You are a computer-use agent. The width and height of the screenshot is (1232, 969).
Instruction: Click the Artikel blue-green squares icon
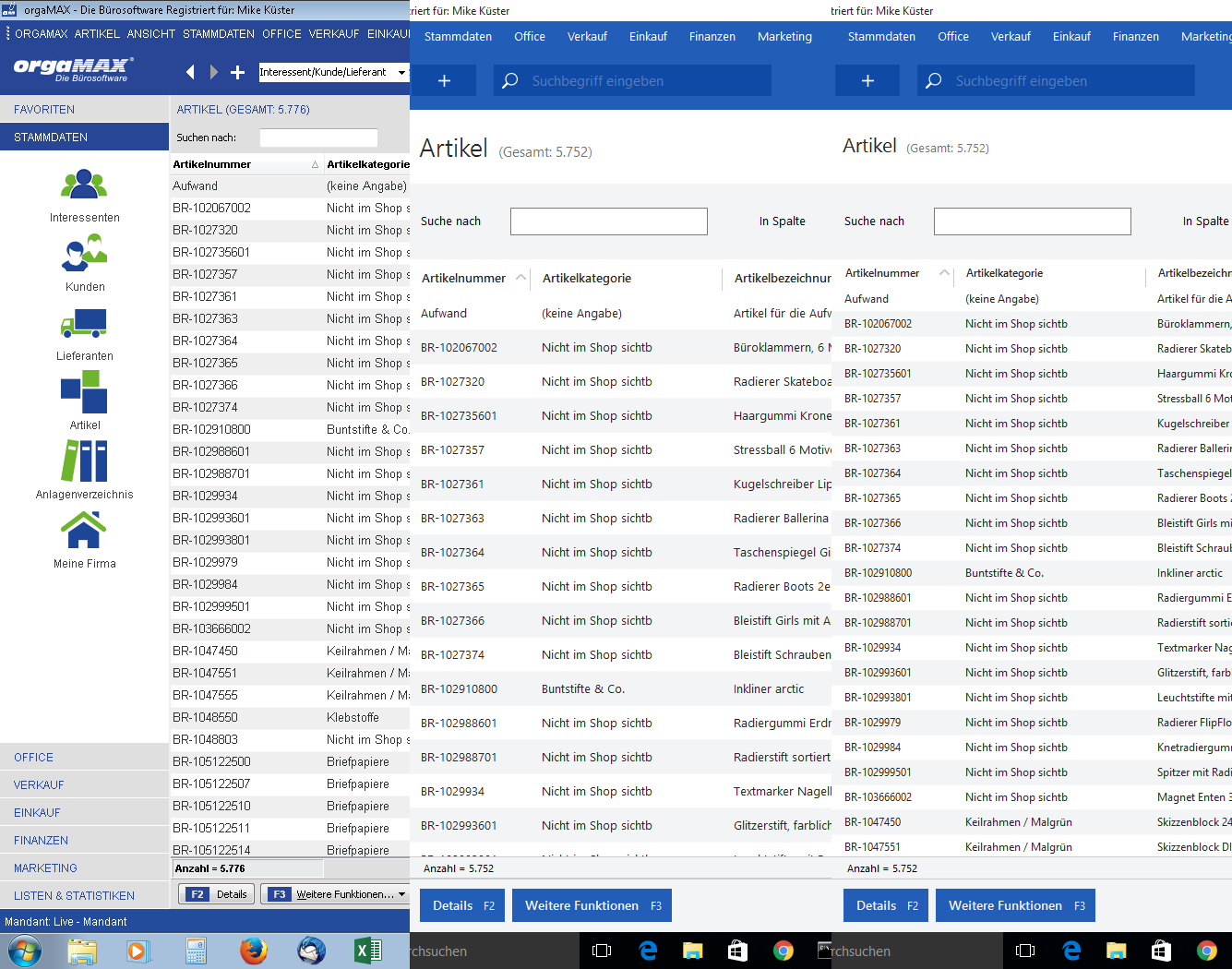(x=84, y=391)
